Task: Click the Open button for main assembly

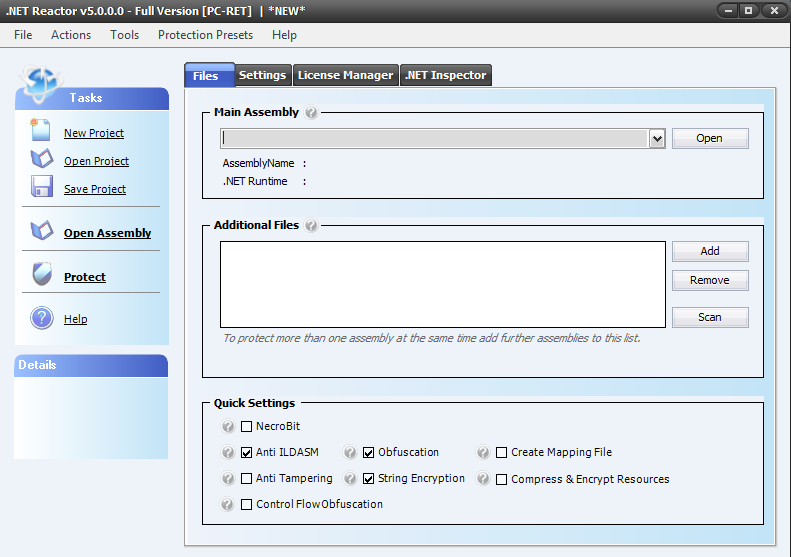Action: click(710, 138)
